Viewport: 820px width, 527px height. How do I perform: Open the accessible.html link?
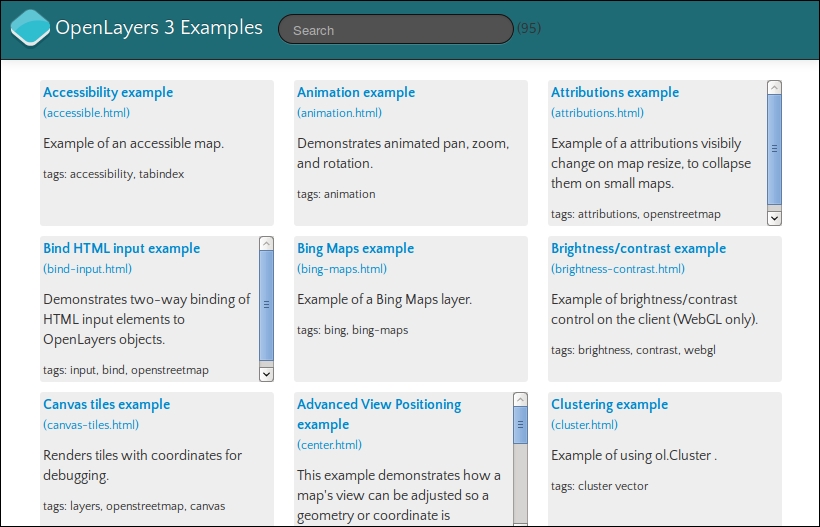point(87,113)
